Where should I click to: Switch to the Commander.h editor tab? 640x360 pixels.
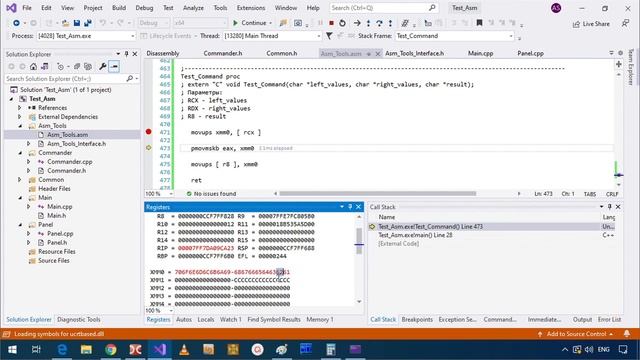click(223, 53)
